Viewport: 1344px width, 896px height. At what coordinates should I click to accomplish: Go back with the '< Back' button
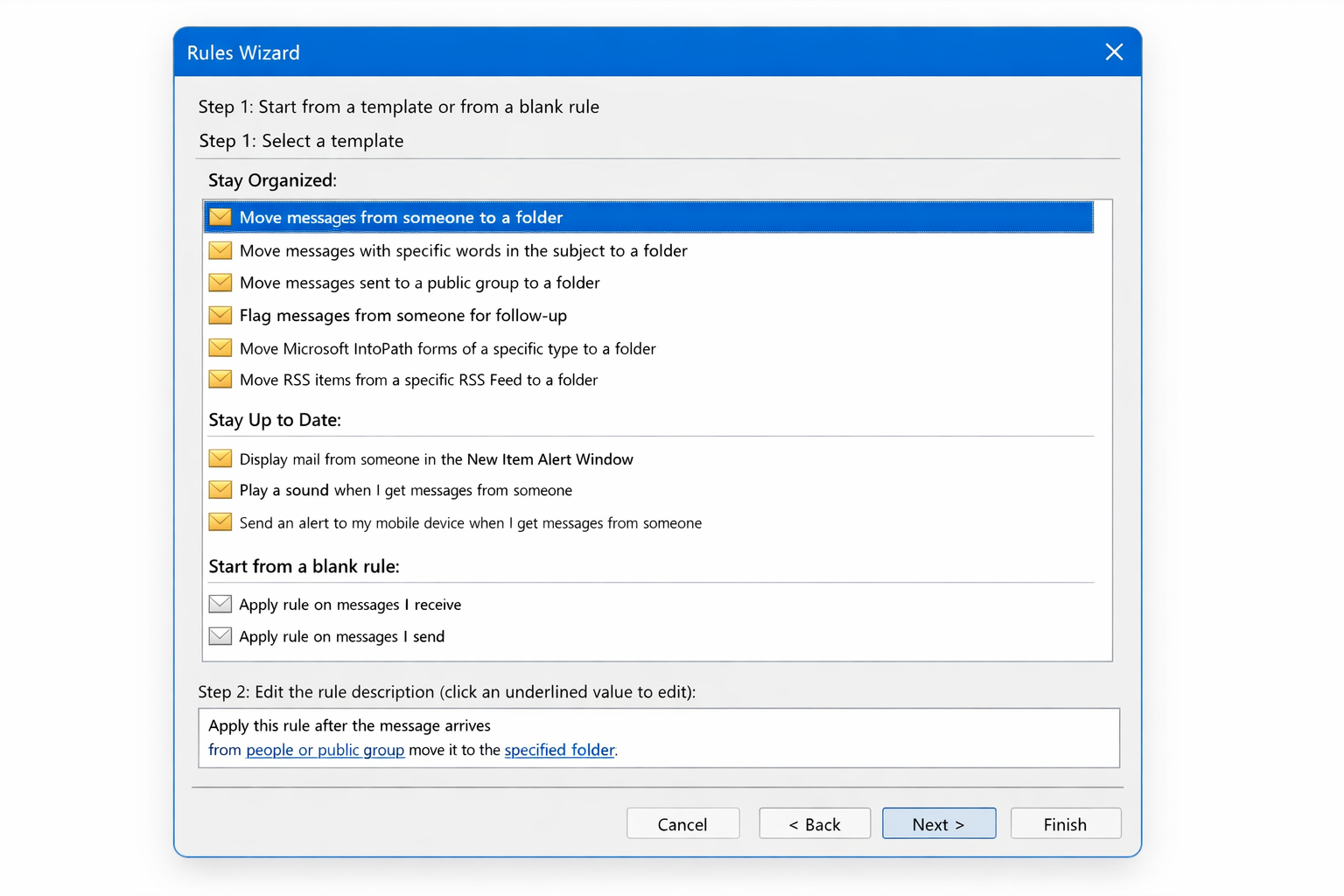coord(814,823)
